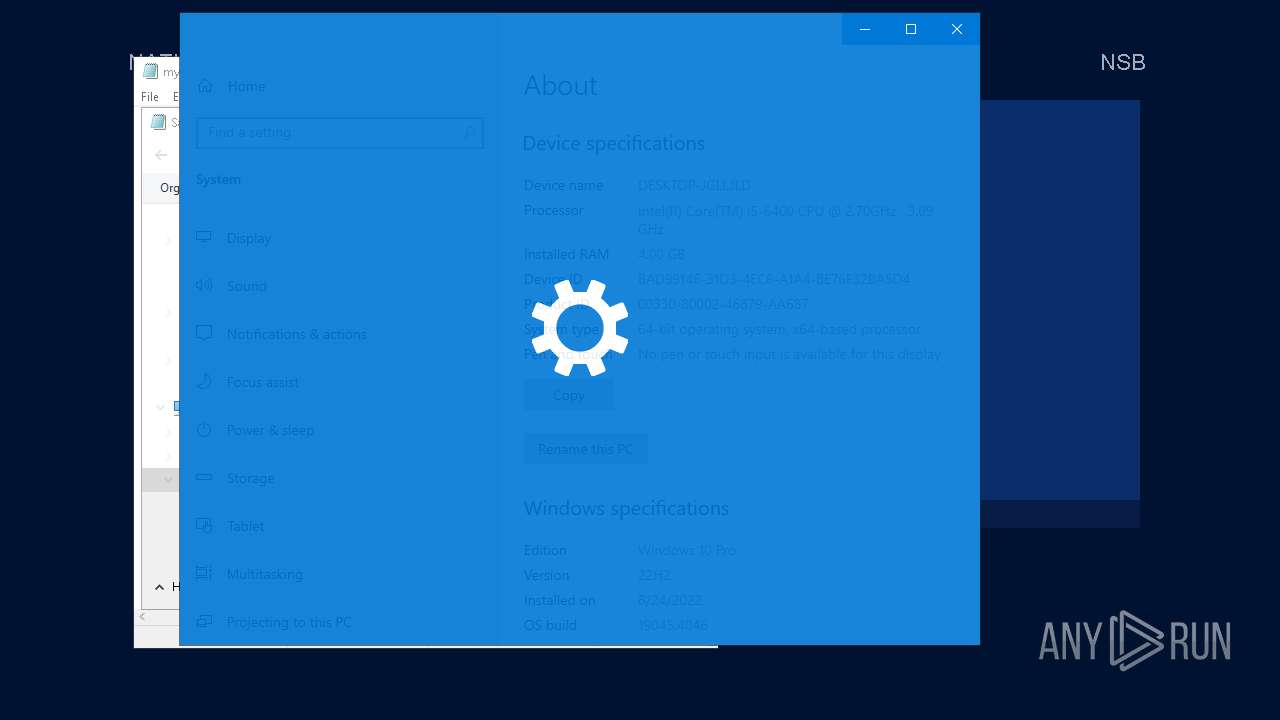This screenshot has width=1280, height=720.
Task: Collapse the Hide Folders chevron in dialog
Action: (x=159, y=587)
